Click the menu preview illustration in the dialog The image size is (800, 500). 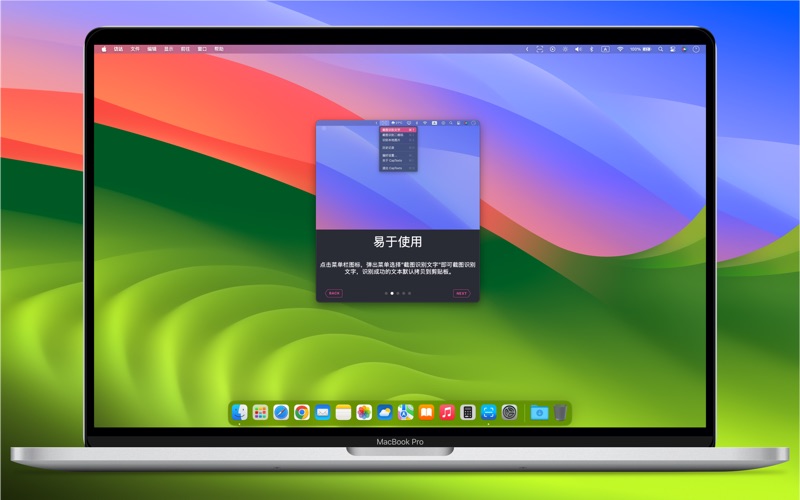398,175
